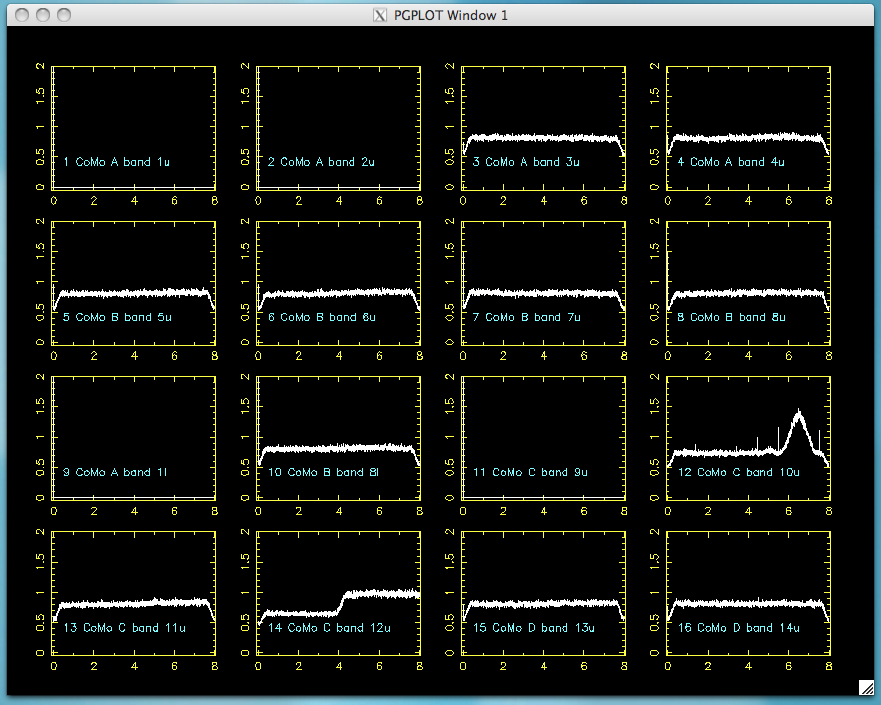The width and height of the screenshot is (881, 705).
Task: Click the '5 CoMo B band 5u' label
Action: (117, 317)
